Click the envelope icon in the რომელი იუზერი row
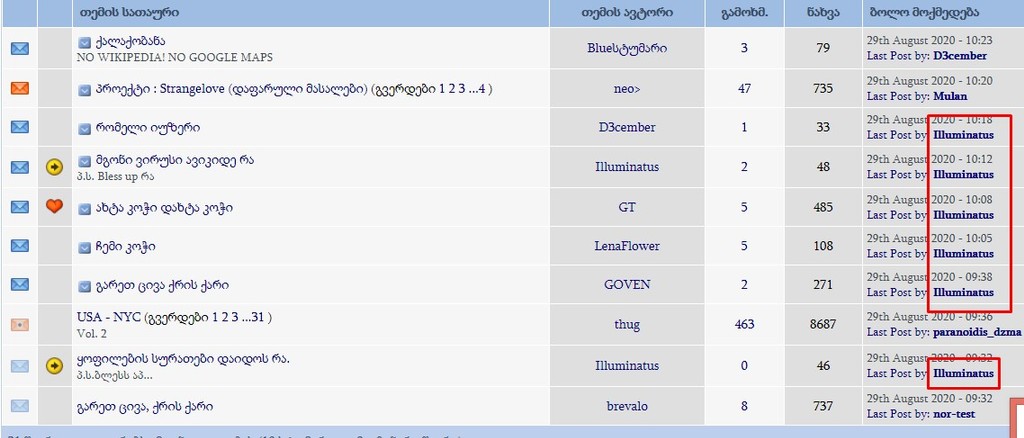The width and height of the screenshot is (1024, 438). click(x=20, y=127)
